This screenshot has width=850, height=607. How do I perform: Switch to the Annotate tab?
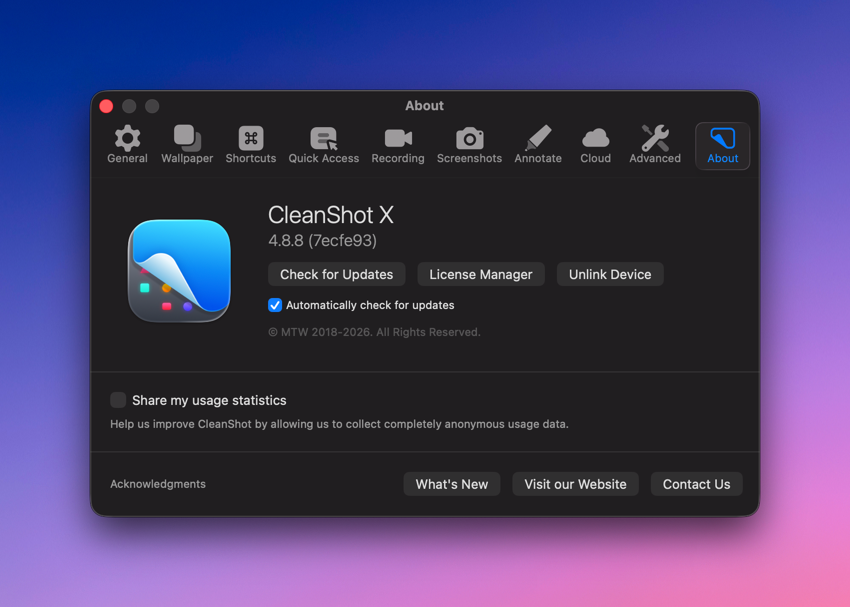tap(538, 145)
